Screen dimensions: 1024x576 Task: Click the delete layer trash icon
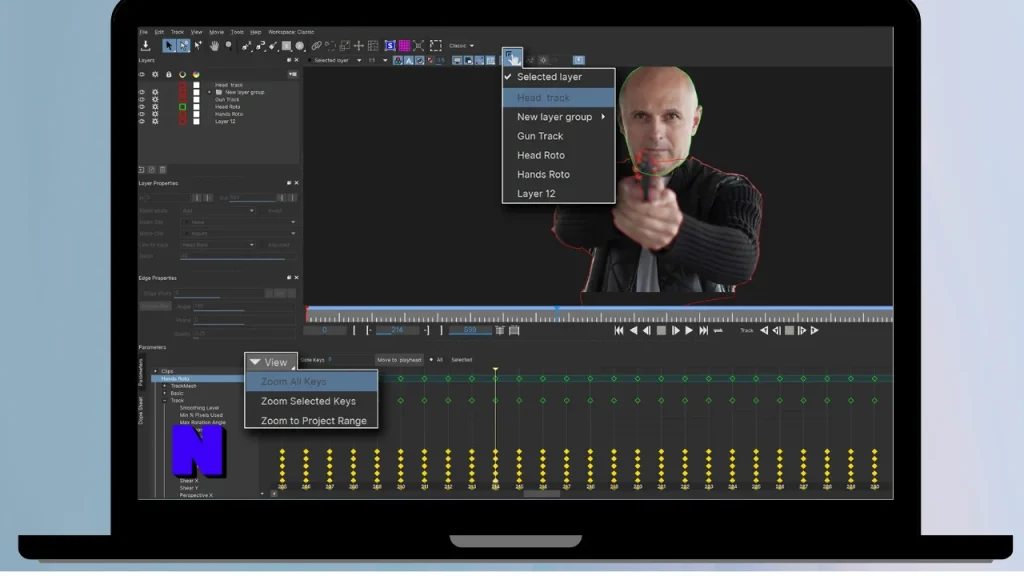163,170
